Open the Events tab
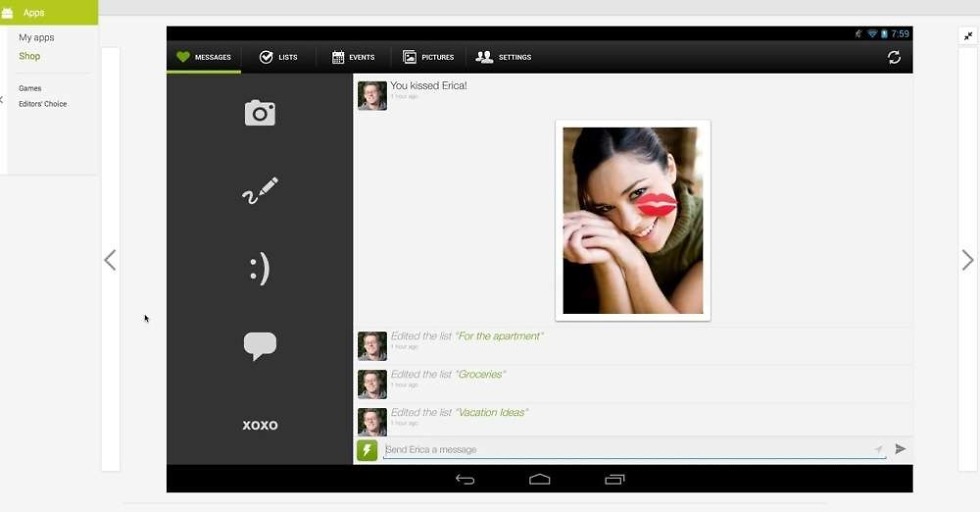This screenshot has height=512, width=980. [354, 57]
